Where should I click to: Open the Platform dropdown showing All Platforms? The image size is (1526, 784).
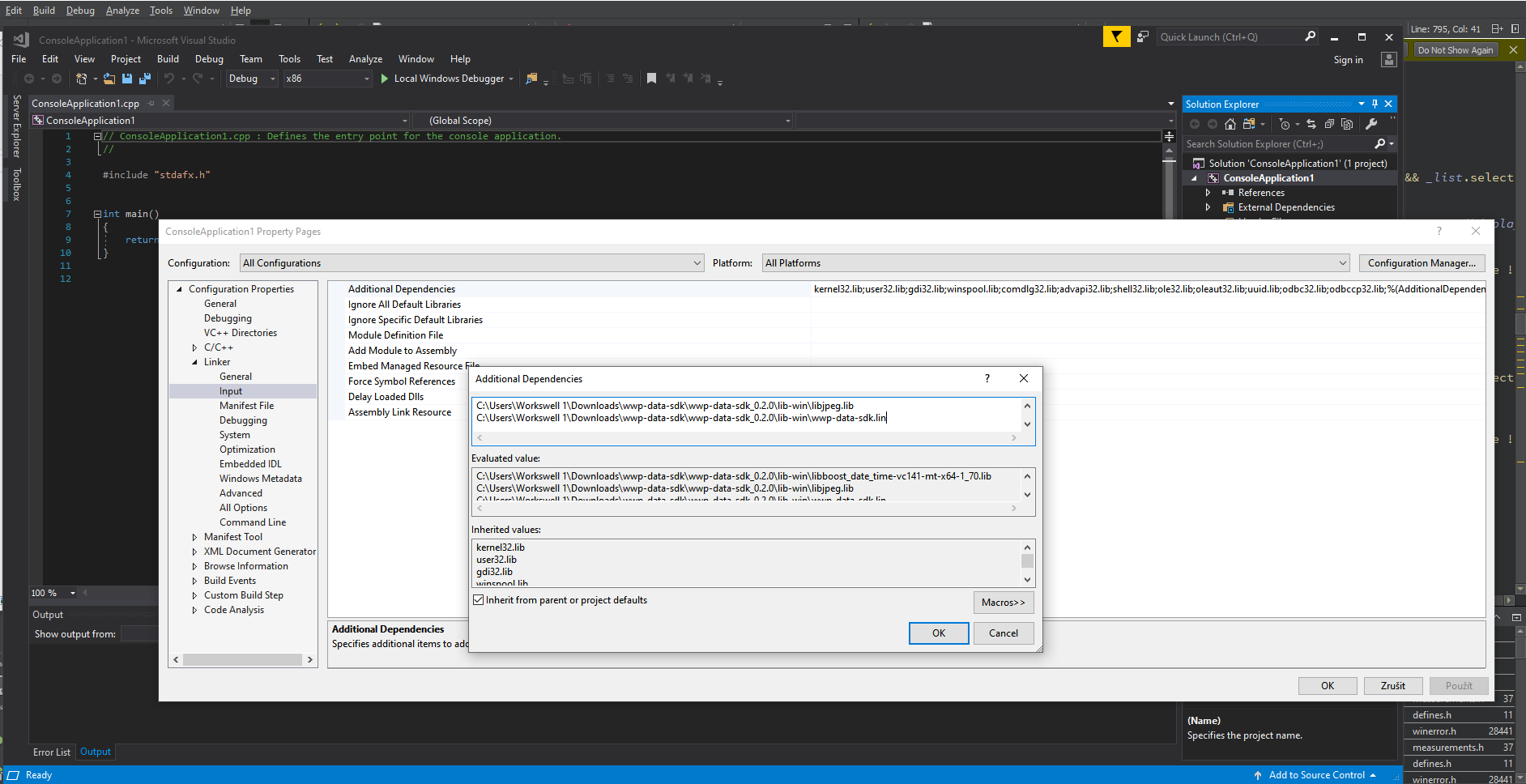click(1056, 263)
